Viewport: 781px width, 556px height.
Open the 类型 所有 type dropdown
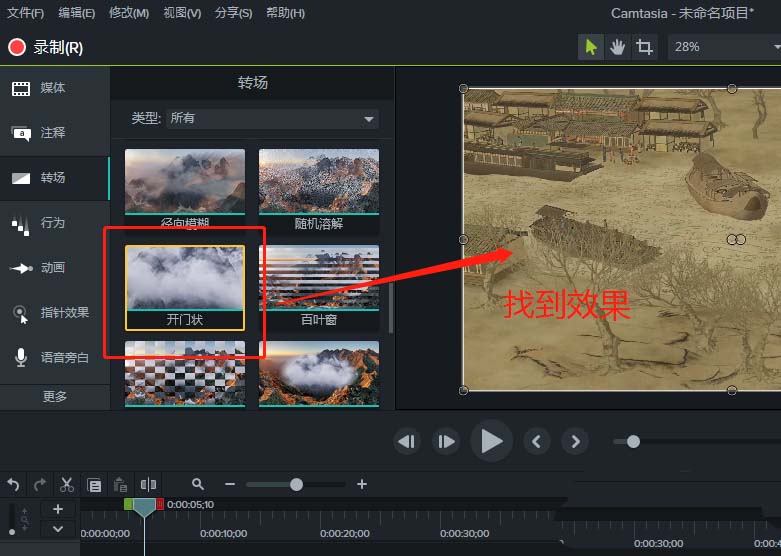click(272, 119)
